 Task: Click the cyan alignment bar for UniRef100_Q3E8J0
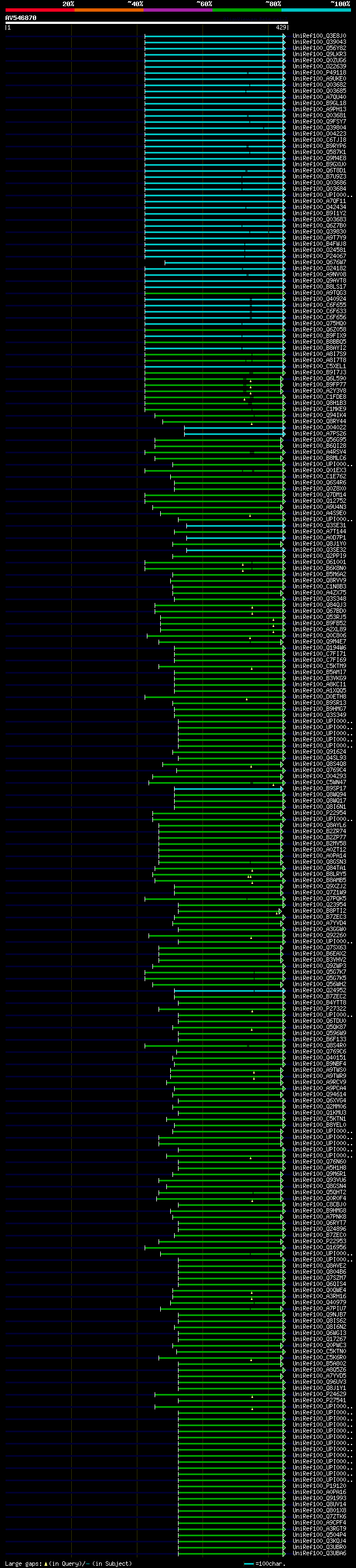click(215, 36)
